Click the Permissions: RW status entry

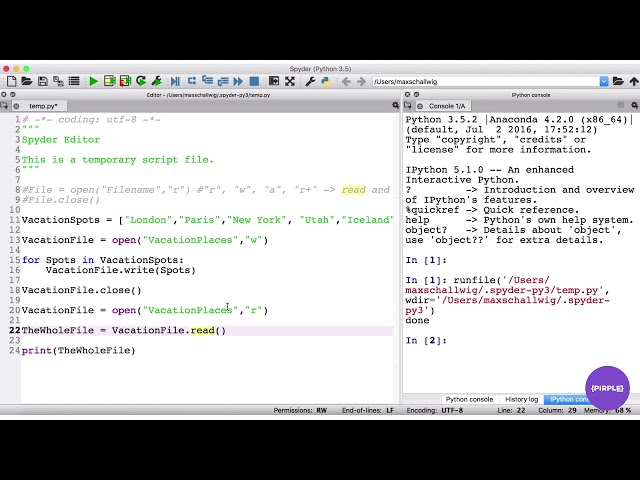tap(300, 410)
